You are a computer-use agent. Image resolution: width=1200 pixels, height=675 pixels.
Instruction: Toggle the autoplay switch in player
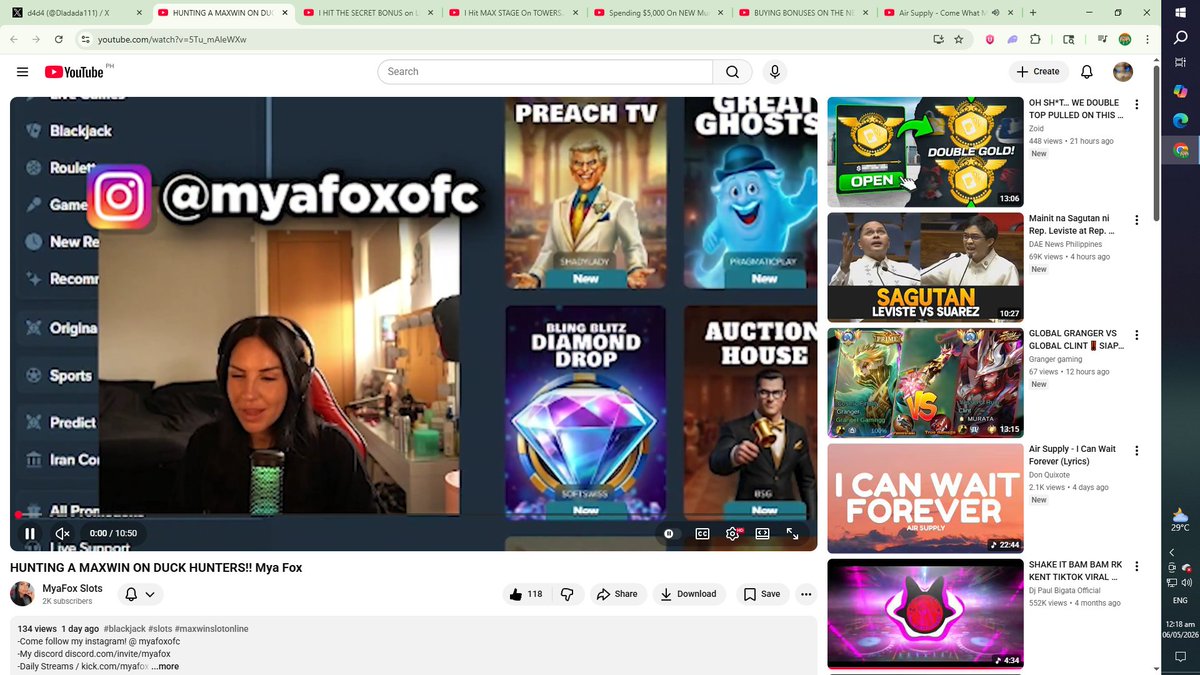click(x=669, y=534)
